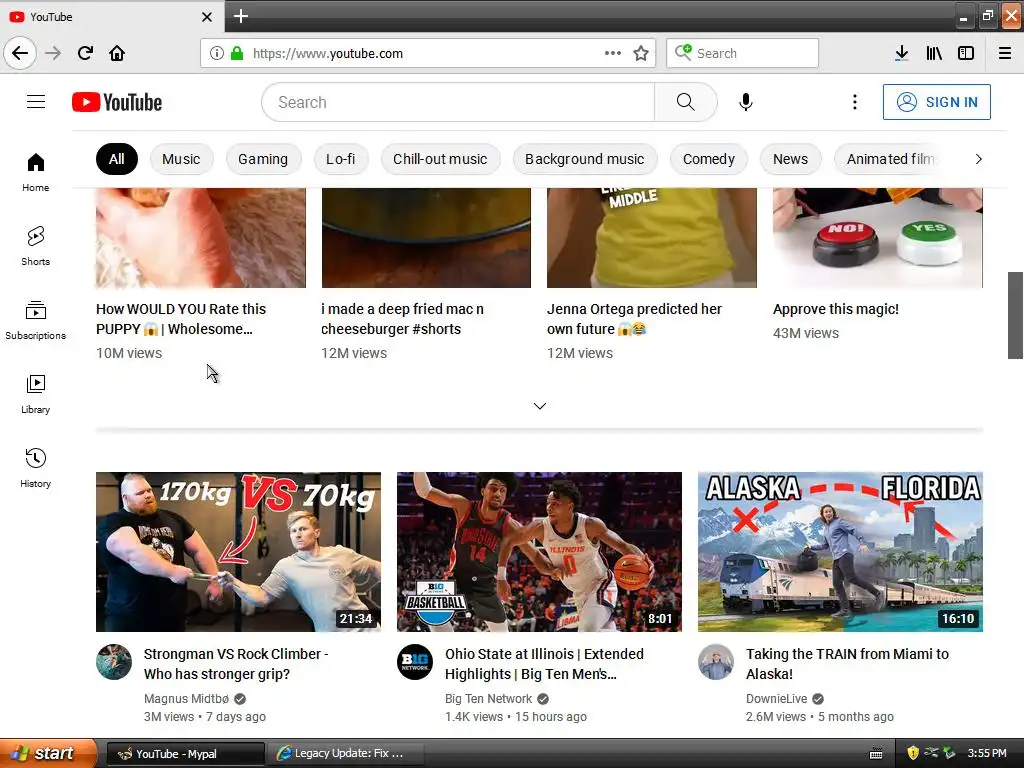Open Magnus Midtbø channel avatar
Screen dimensions: 1024x768
point(114,662)
